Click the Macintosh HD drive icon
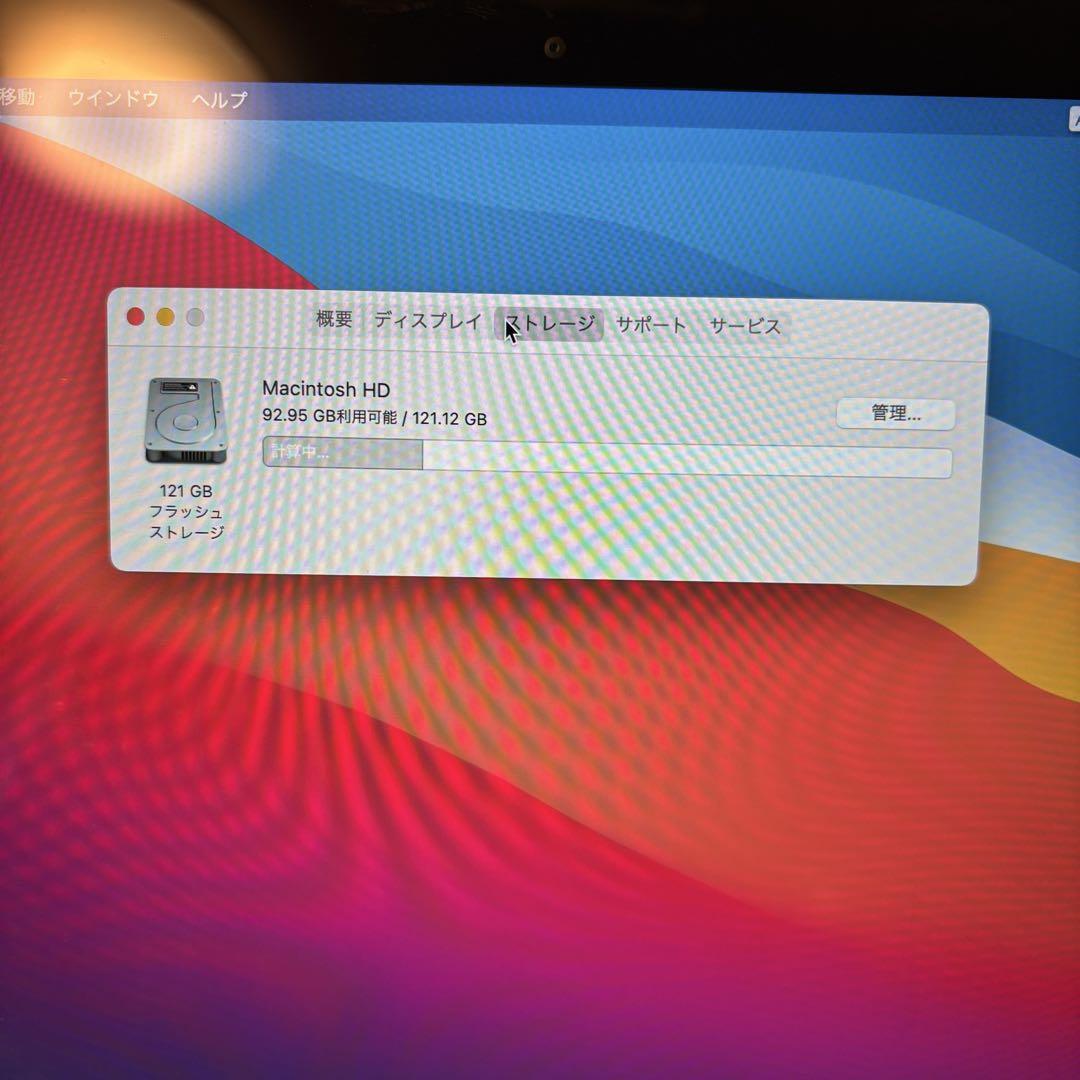 click(185, 420)
